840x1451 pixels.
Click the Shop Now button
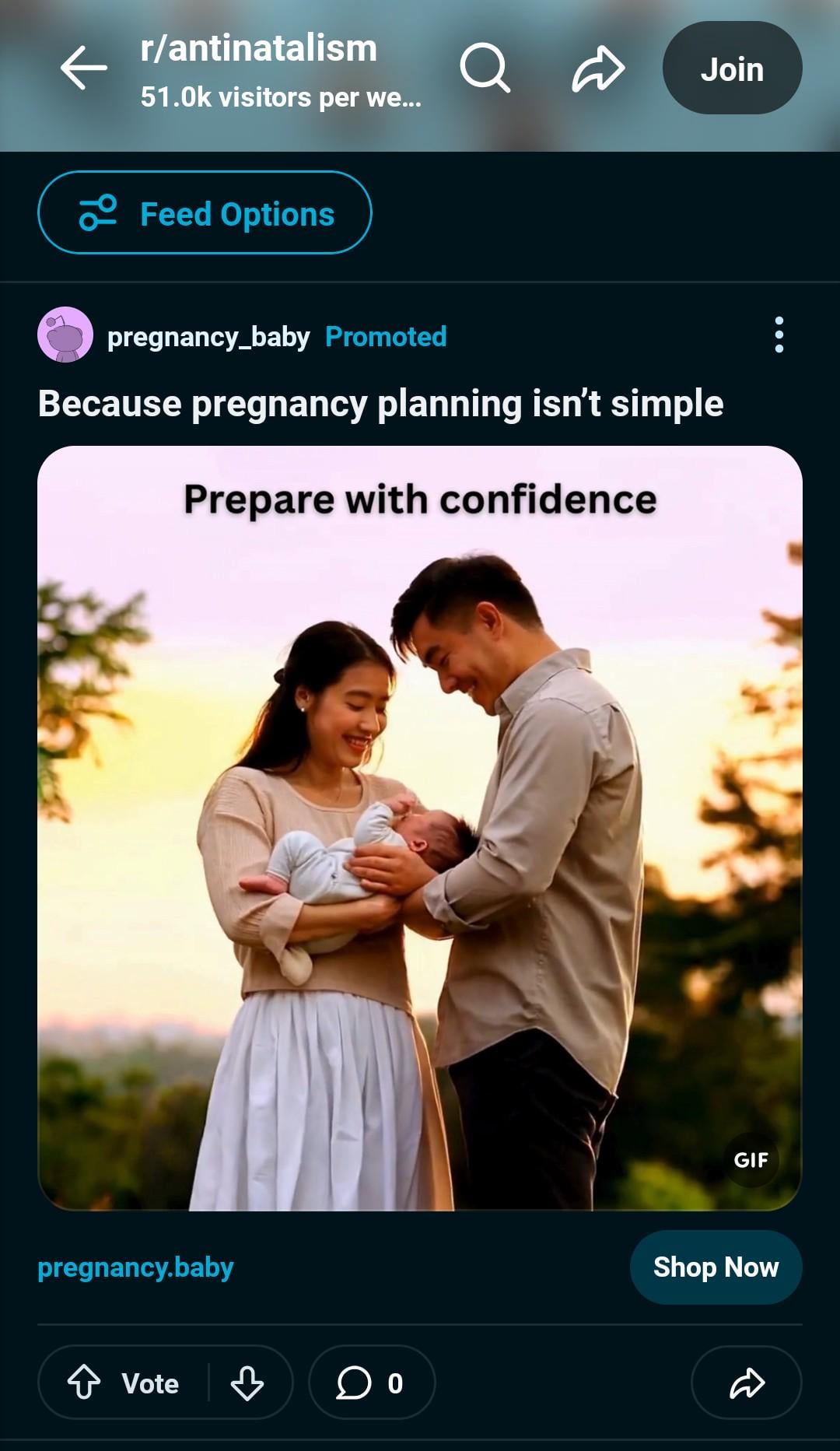(x=716, y=1267)
